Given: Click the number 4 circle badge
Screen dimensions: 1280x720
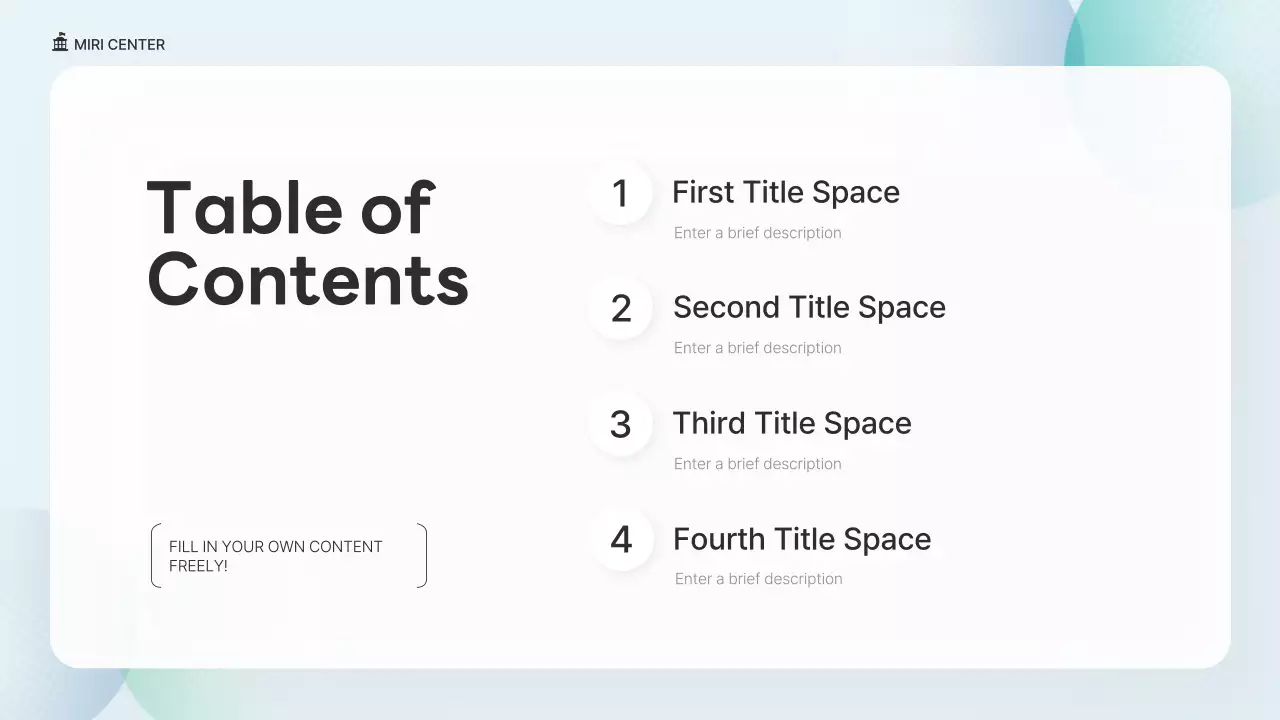Looking at the screenshot, I should [x=621, y=540].
